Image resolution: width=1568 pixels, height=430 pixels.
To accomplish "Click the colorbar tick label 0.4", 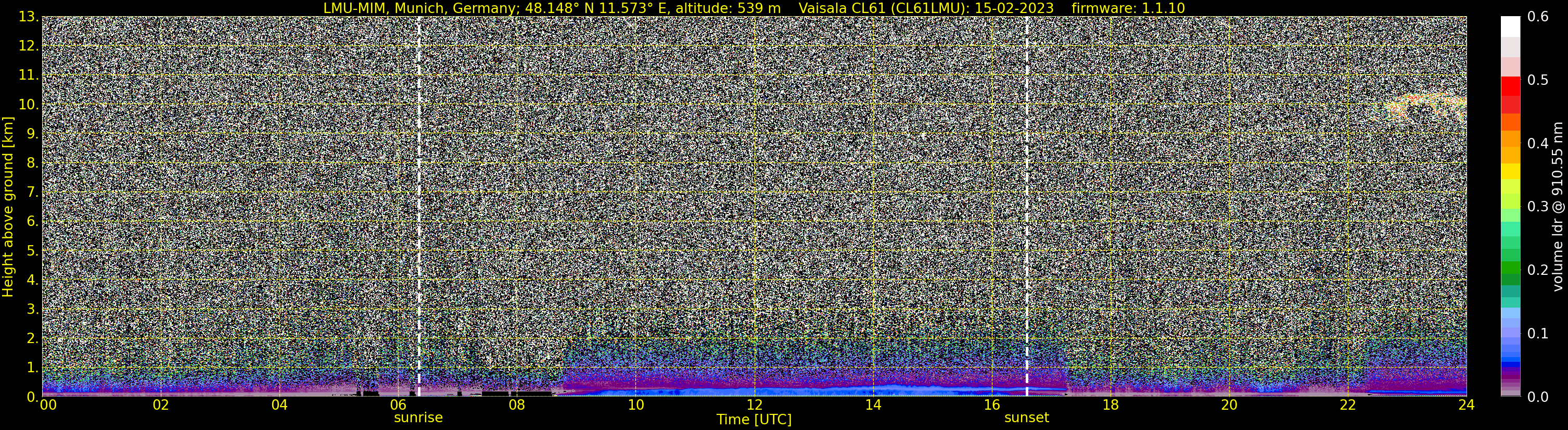I will coord(1538,143).
